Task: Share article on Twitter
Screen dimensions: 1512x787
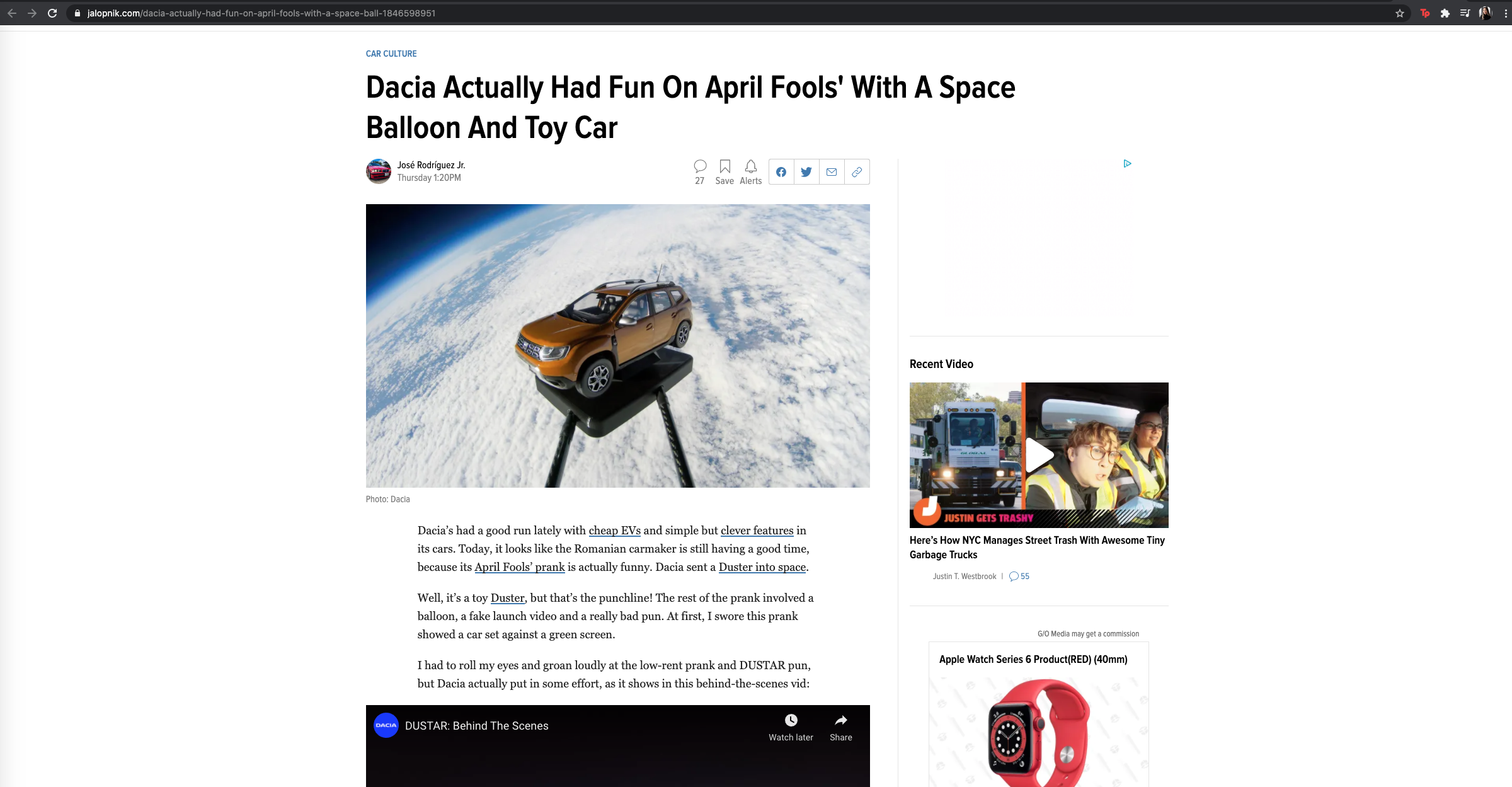Action: click(806, 172)
